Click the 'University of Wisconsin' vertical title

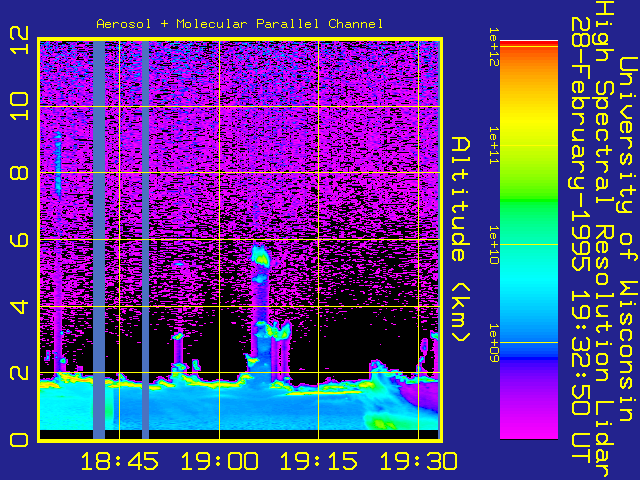(629, 239)
